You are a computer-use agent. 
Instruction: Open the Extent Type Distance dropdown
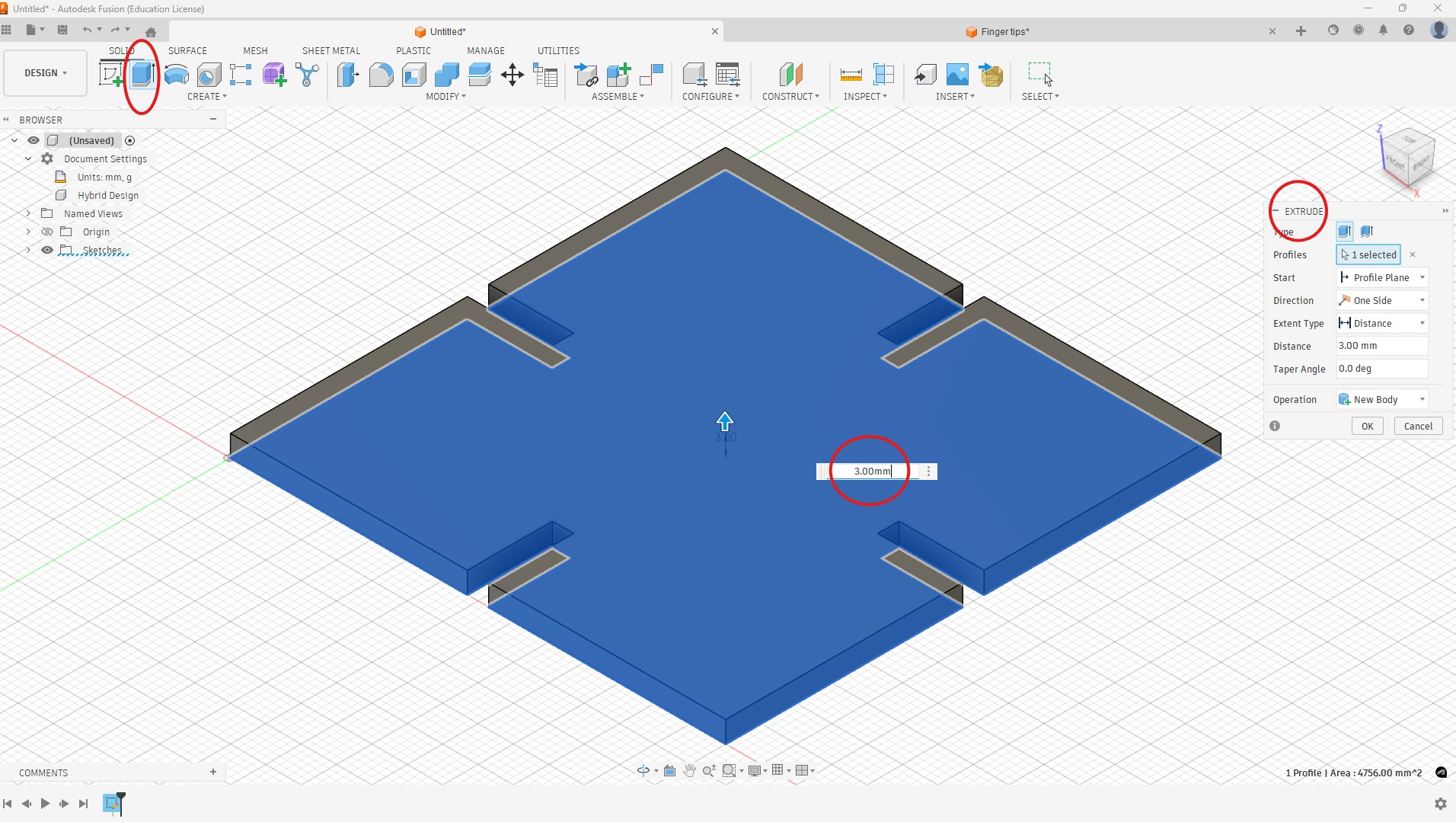[x=1382, y=323]
